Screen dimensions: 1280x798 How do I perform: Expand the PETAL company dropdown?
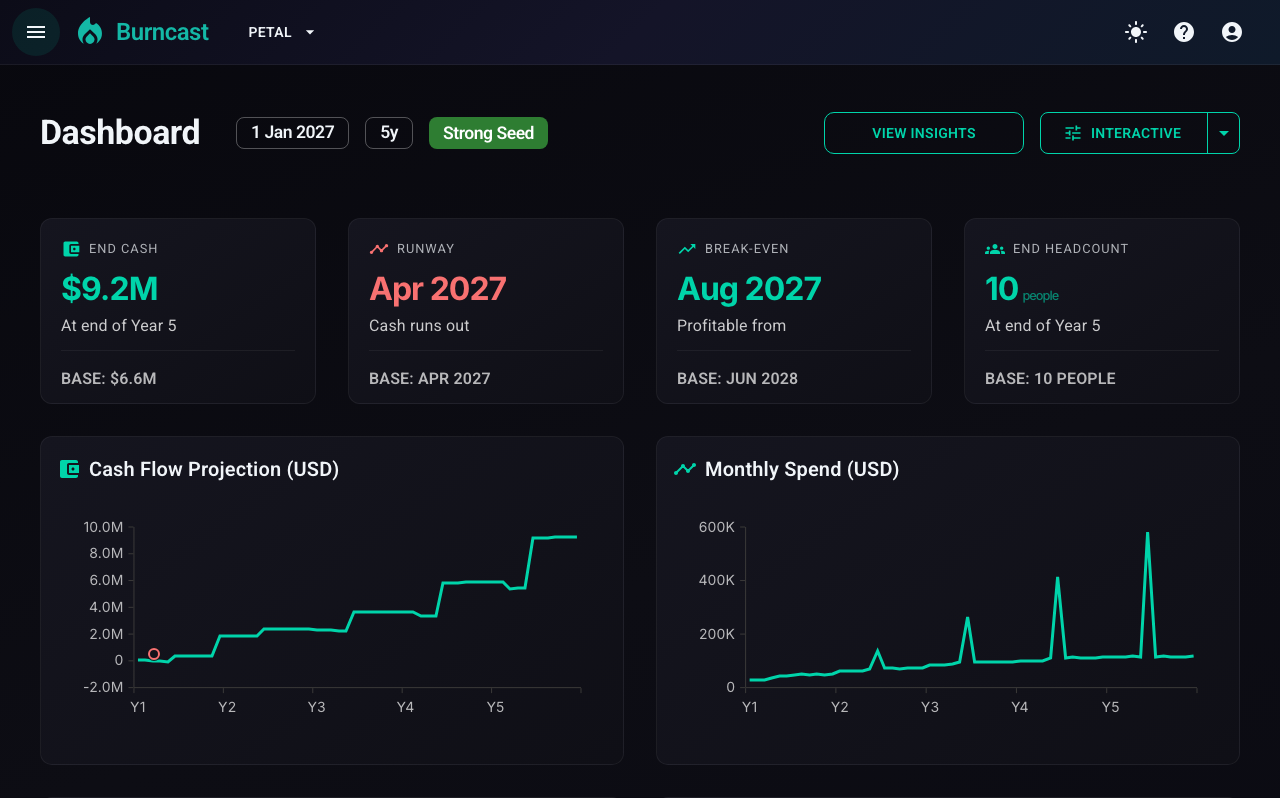[x=282, y=32]
